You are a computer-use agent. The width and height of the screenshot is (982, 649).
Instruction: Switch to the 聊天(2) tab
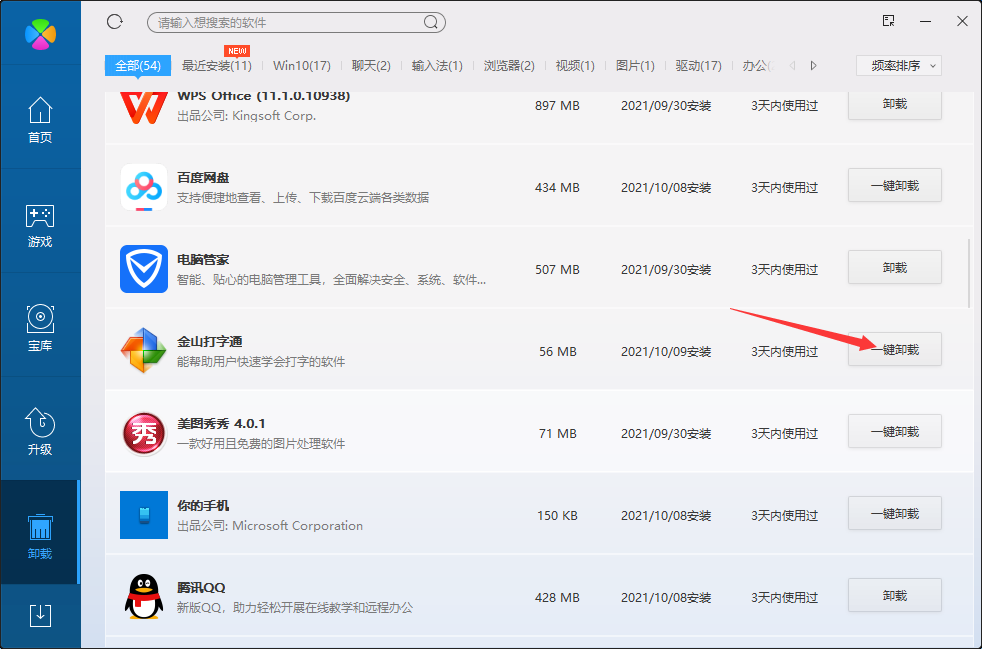point(371,66)
